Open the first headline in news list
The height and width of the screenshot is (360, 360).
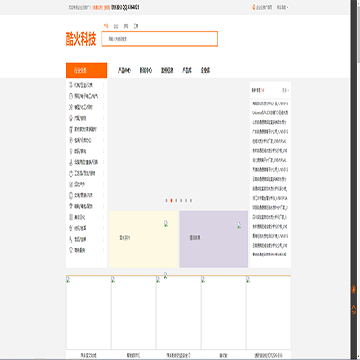[x=270, y=104]
